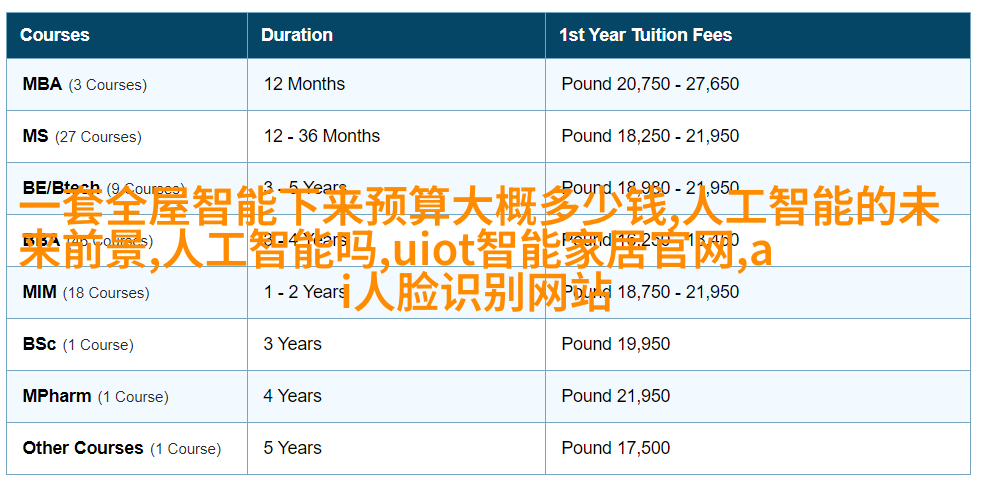
Task: Click the 12 - 36 Months duration cell
Action: click(322, 136)
